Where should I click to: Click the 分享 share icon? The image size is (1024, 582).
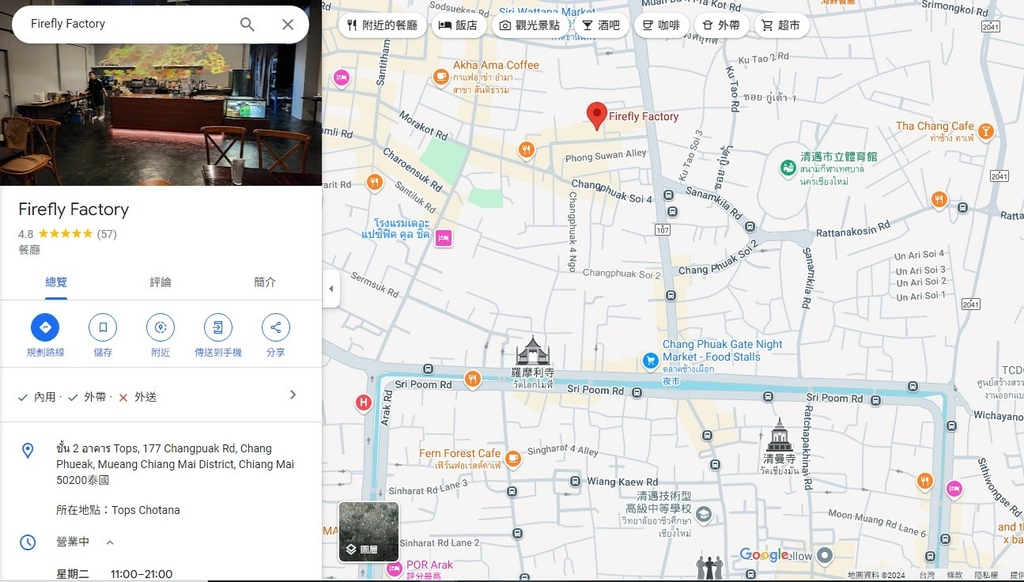(x=276, y=327)
